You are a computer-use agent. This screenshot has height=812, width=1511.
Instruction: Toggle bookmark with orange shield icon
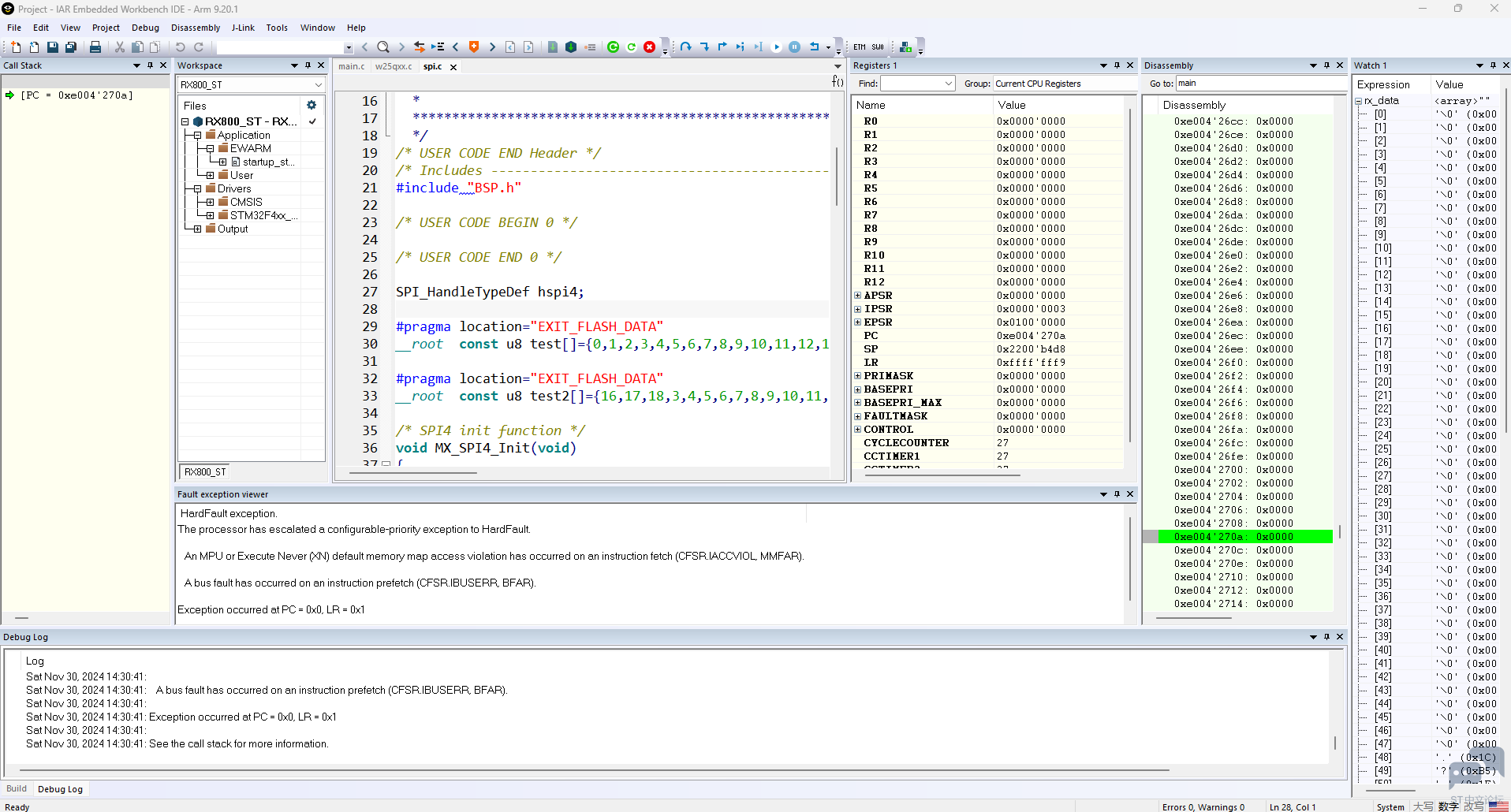click(x=474, y=47)
